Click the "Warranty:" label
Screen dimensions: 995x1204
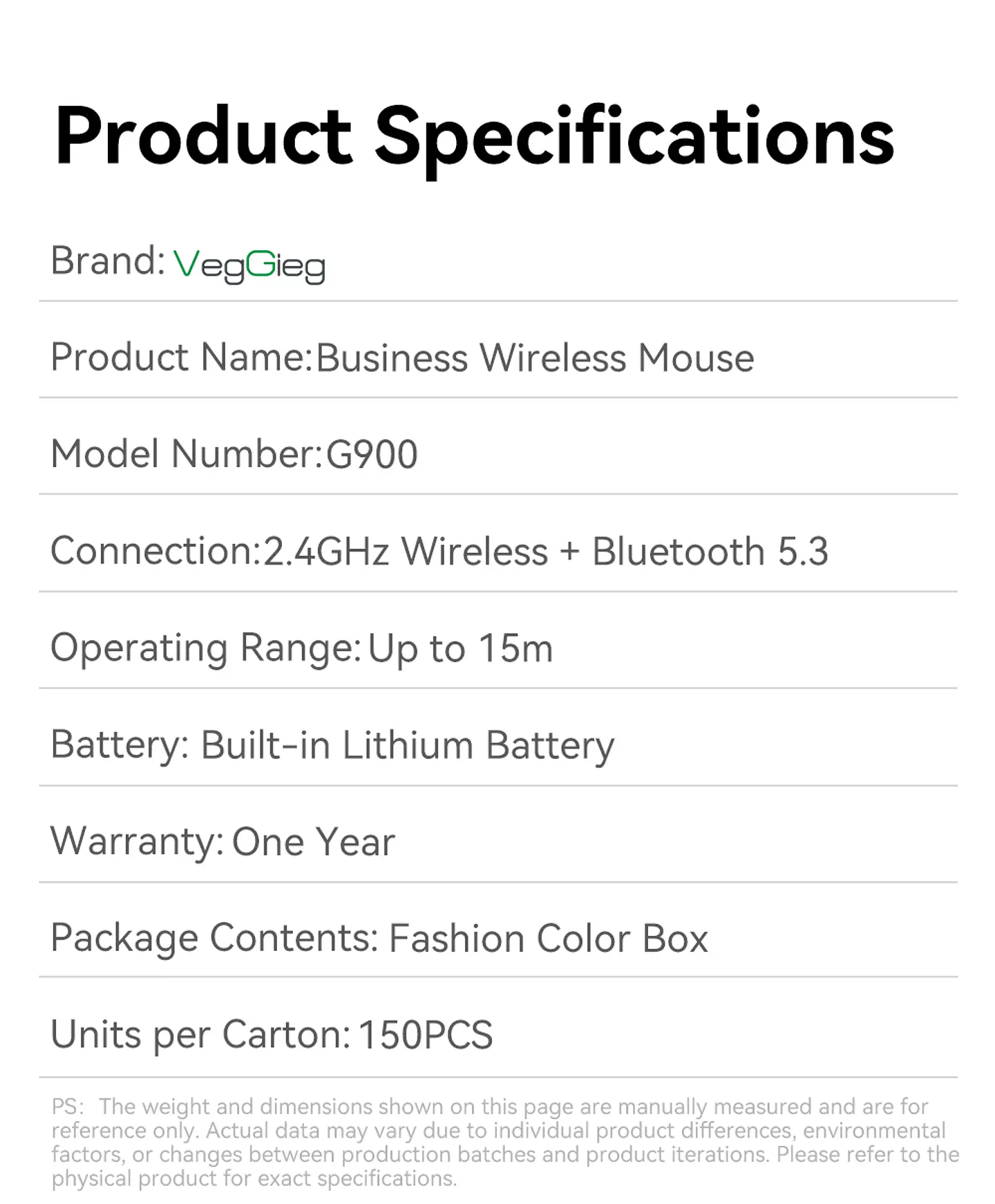click(136, 842)
